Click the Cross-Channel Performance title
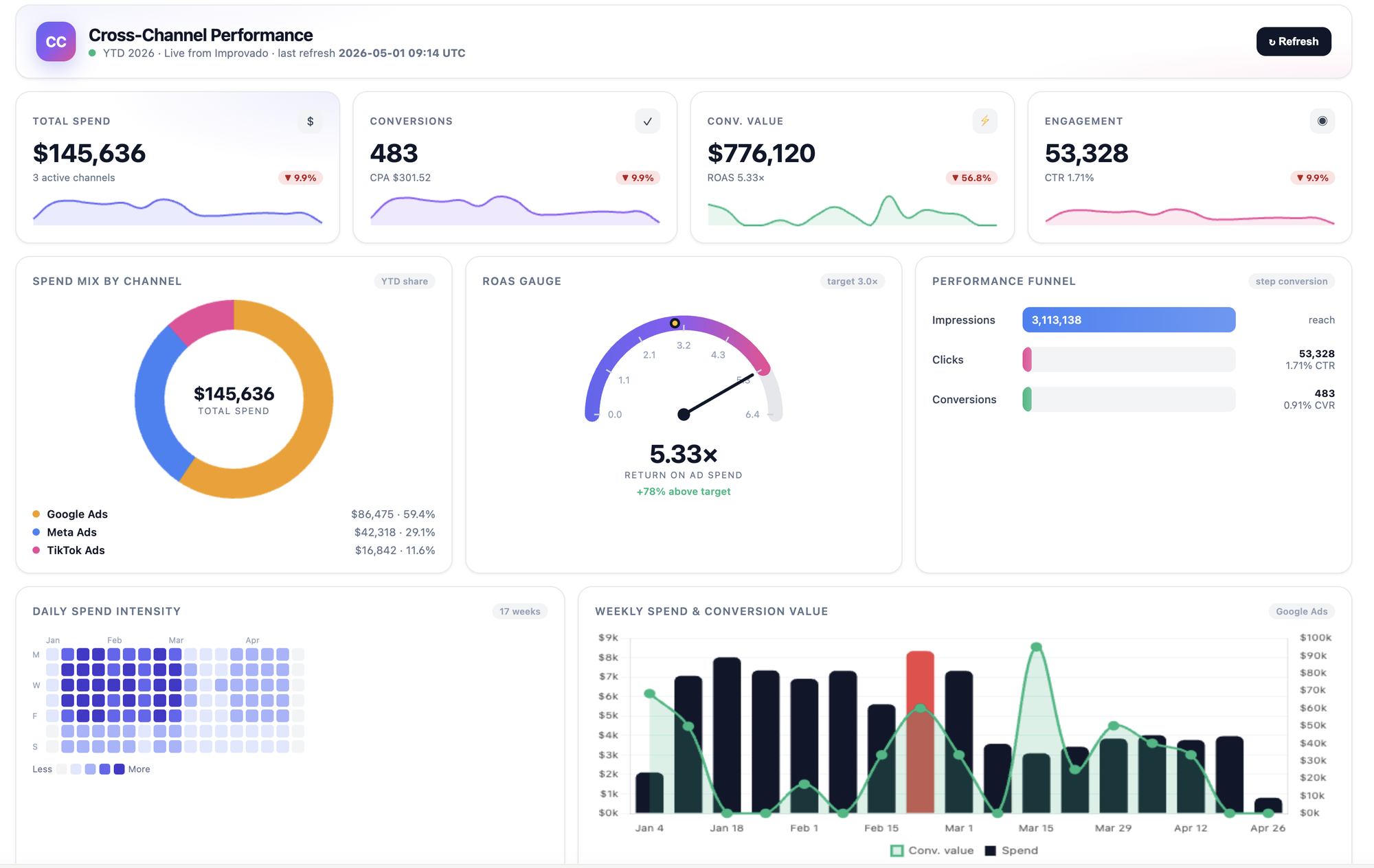Image resolution: width=1374 pixels, height=868 pixels. (x=201, y=35)
